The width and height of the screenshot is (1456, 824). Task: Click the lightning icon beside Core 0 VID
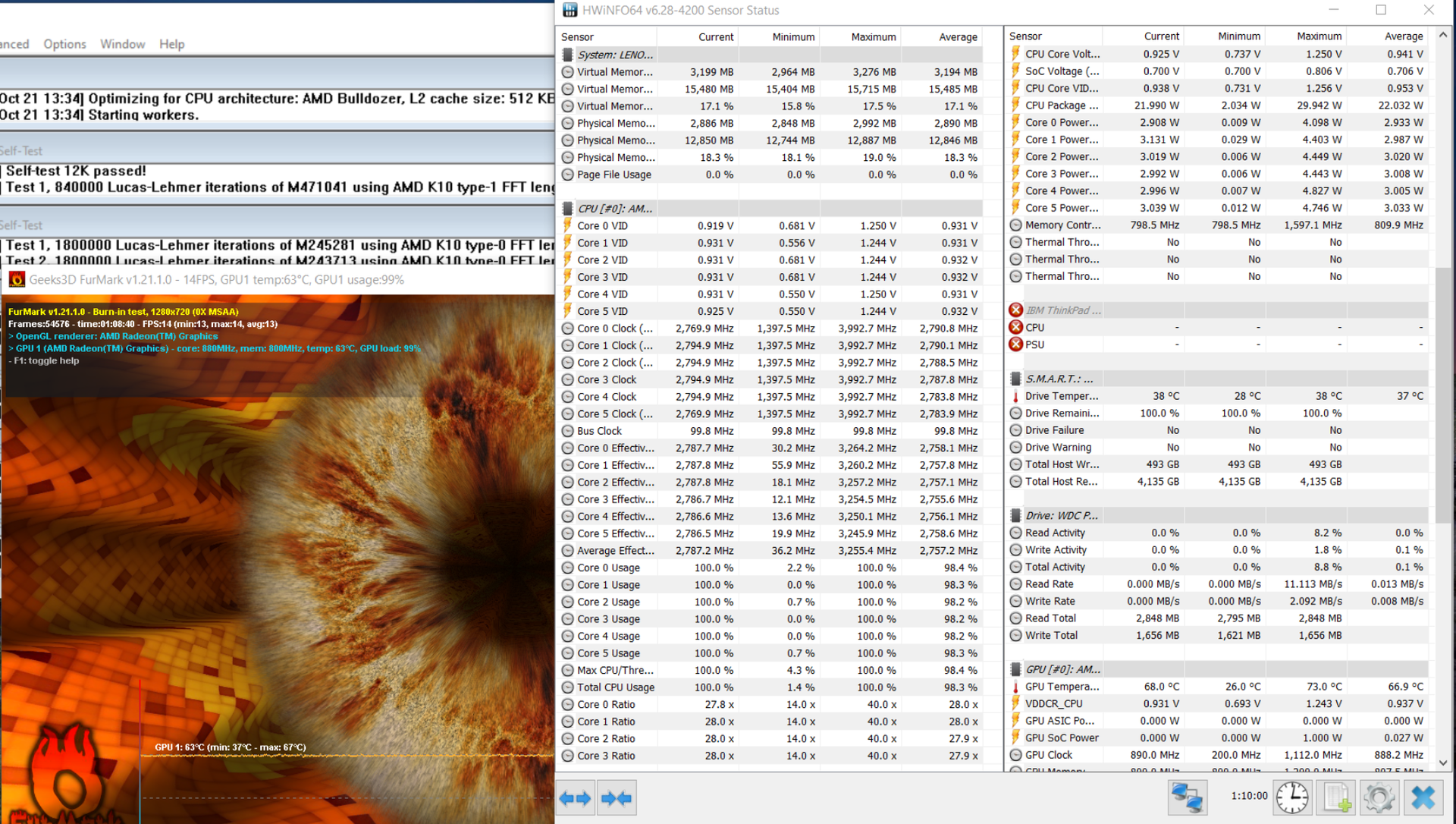tap(567, 225)
